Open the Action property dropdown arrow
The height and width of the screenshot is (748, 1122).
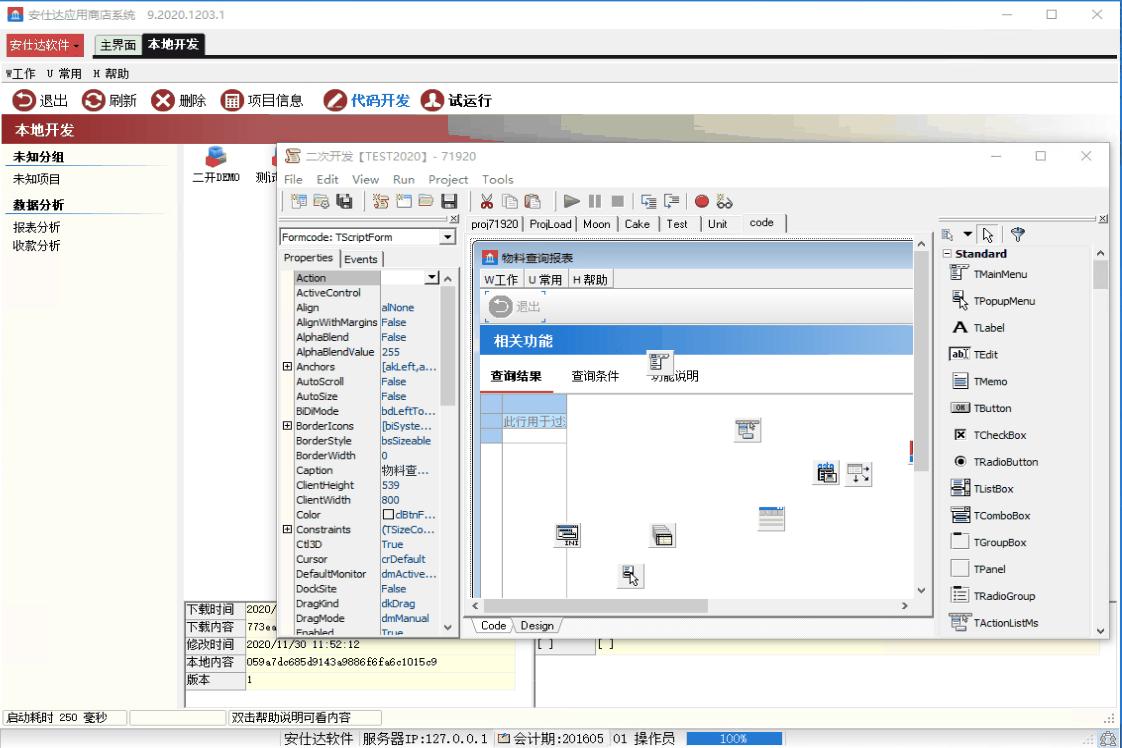click(431, 278)
